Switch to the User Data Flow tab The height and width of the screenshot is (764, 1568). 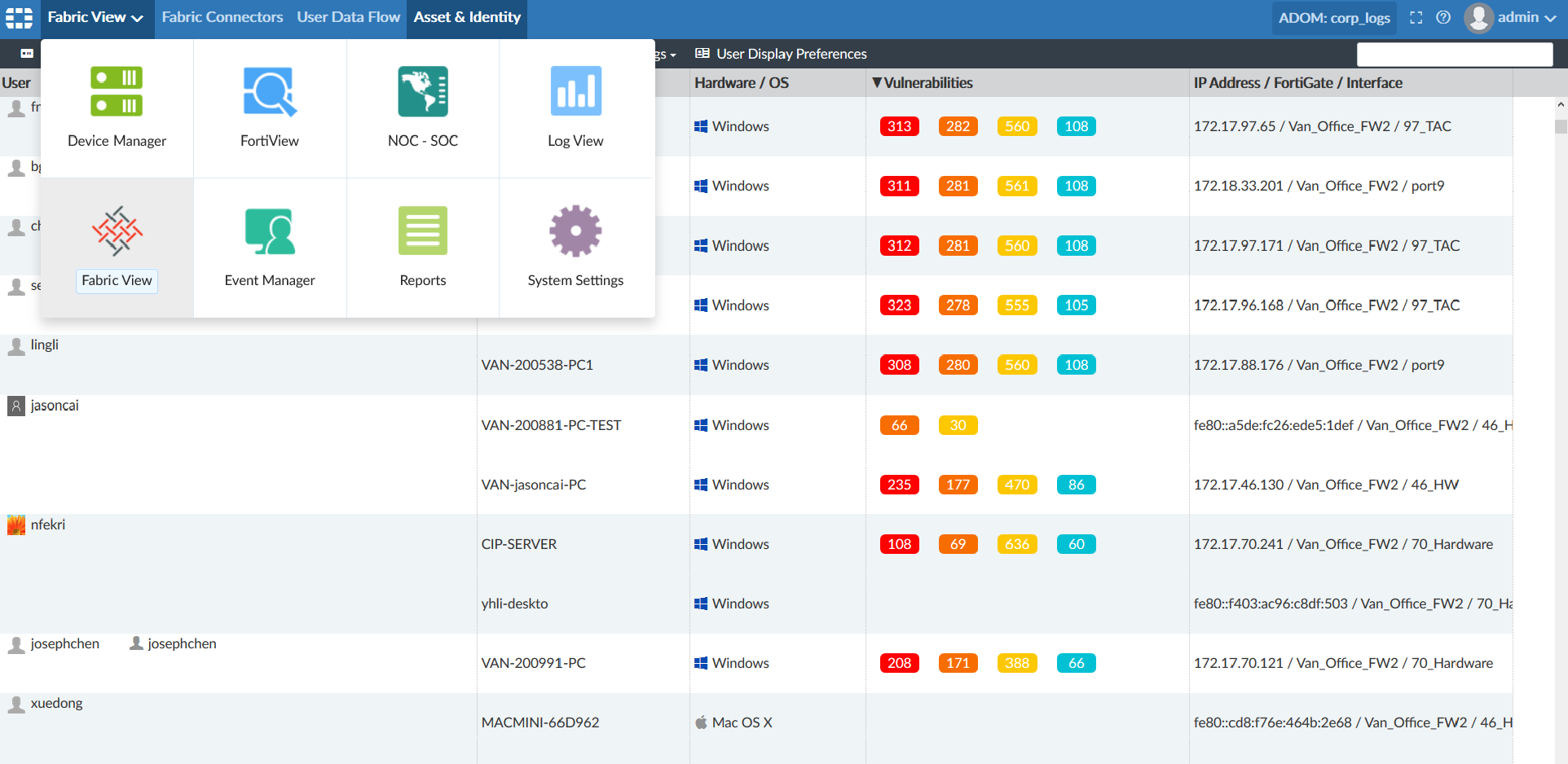point(348,17)
